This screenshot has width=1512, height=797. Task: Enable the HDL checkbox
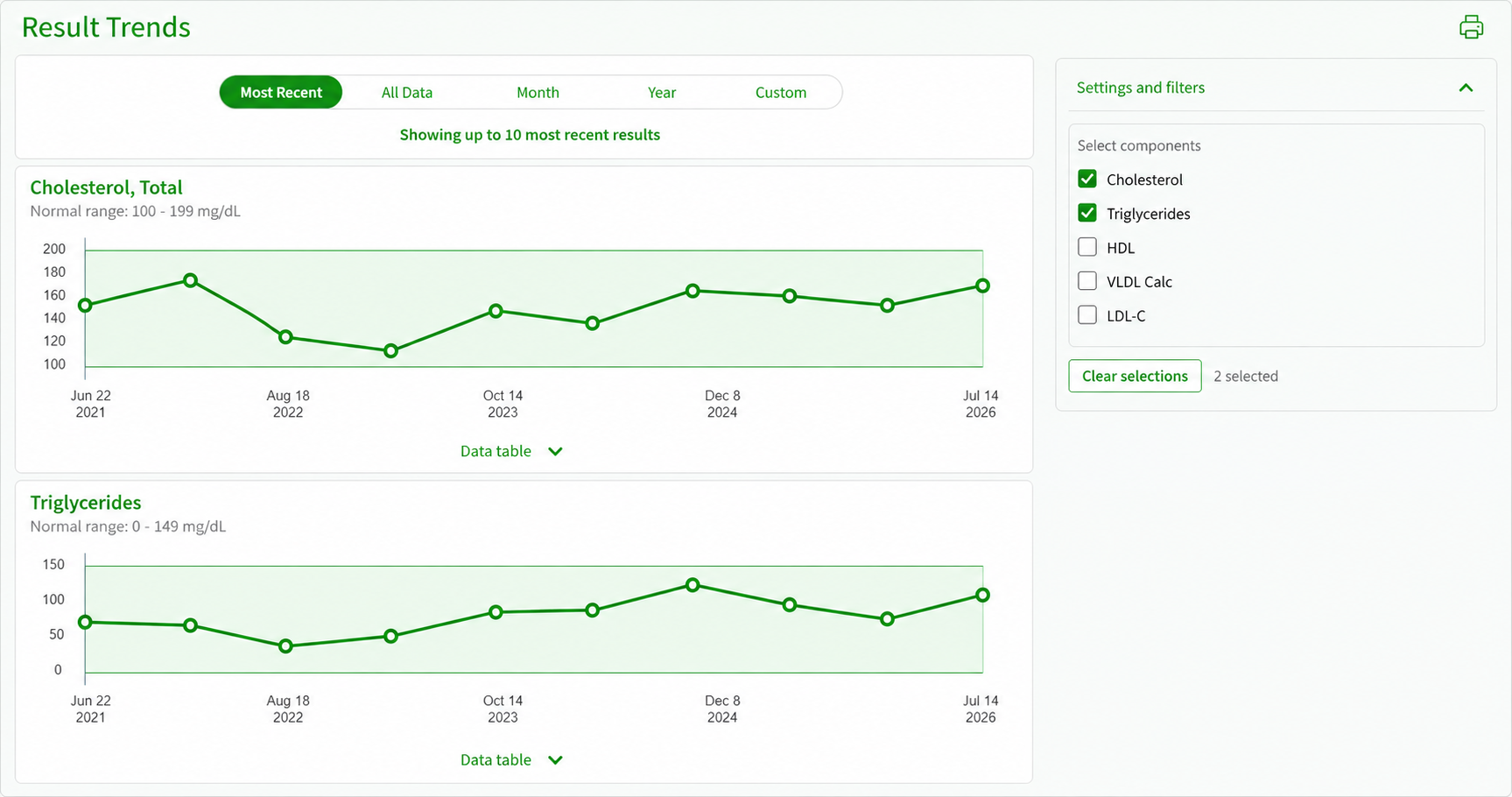coord(1087,247)
